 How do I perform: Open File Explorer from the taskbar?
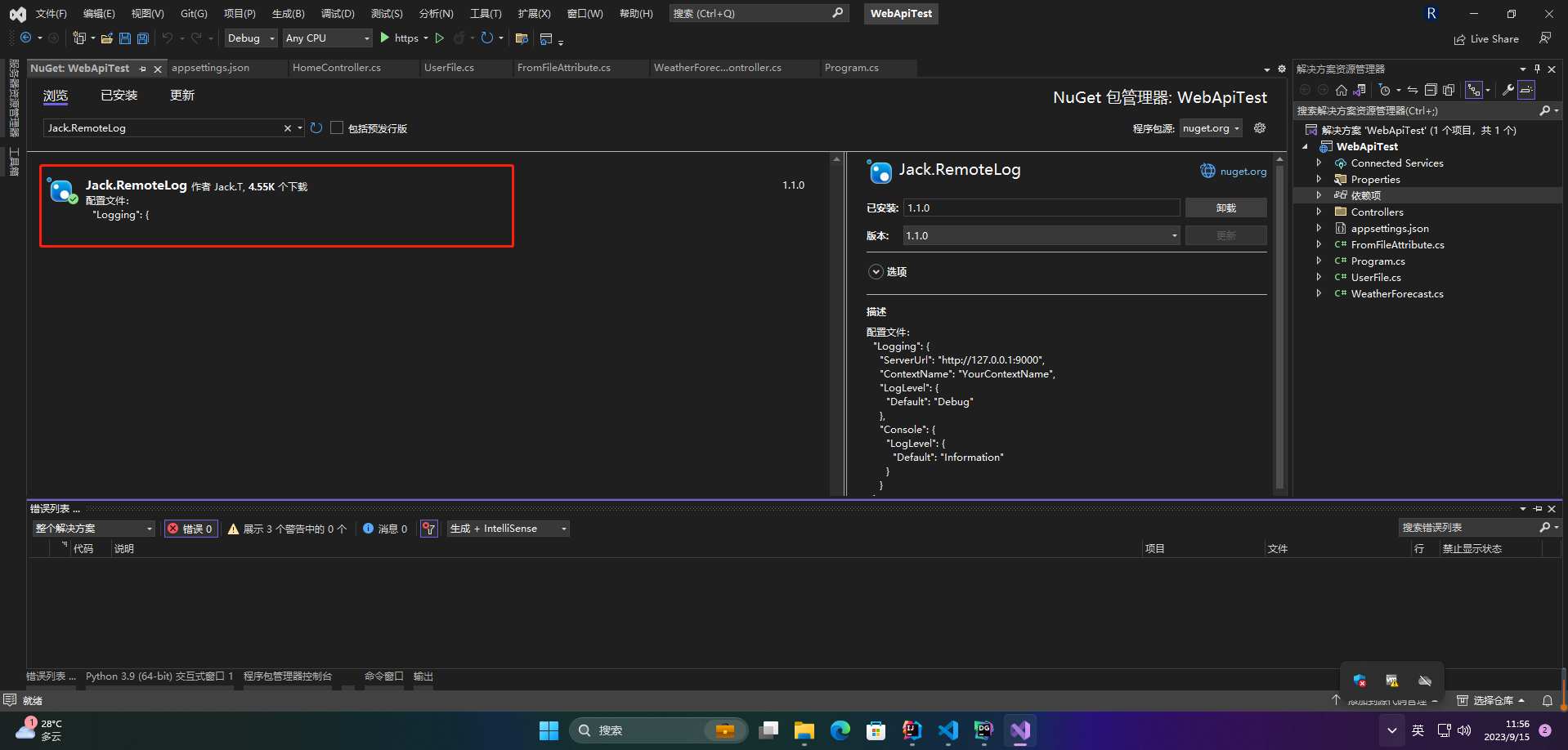[x=804, y=730]
